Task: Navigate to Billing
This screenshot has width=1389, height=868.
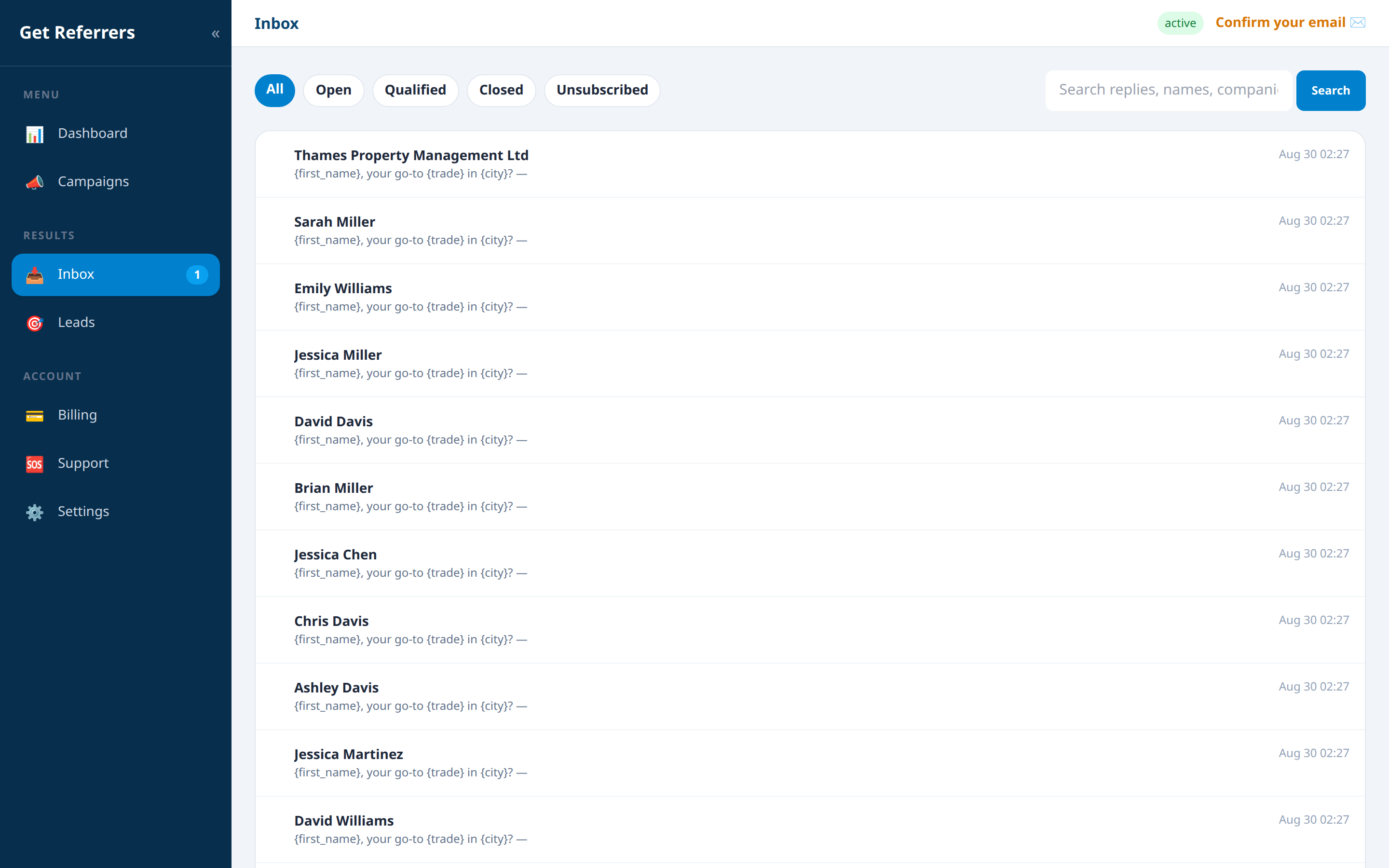Action: [115, 415]
